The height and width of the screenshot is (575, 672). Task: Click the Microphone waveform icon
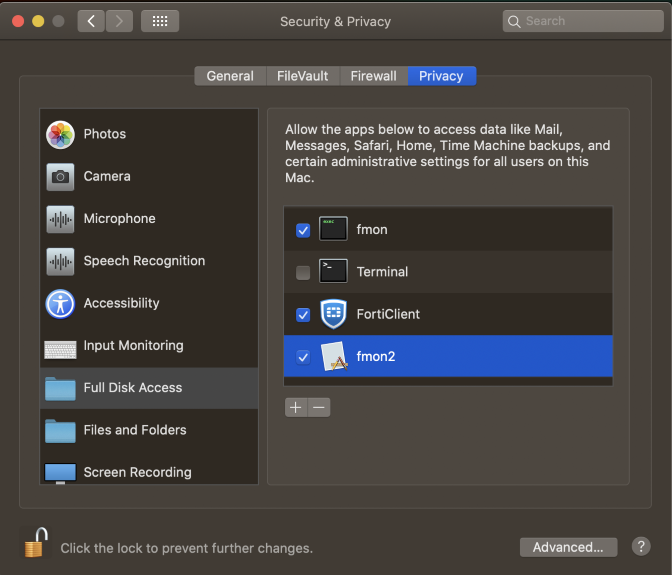coord(60,219)
